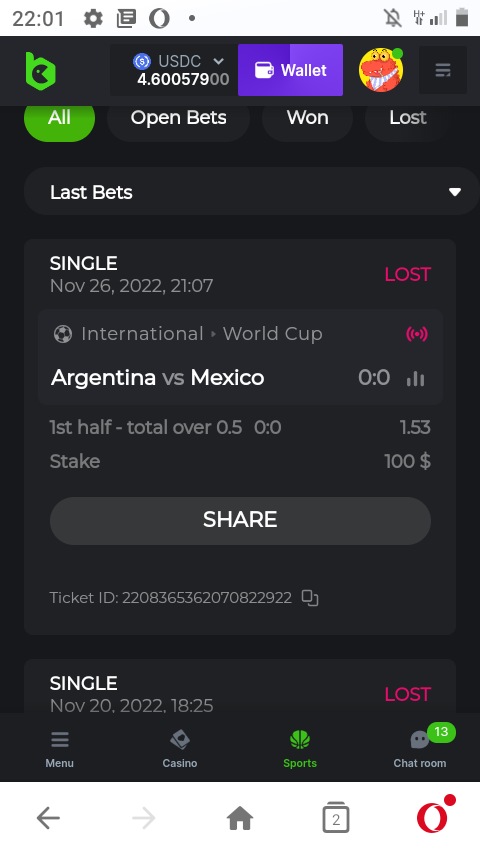Open the Chat room icon
This screenshot has height=854, width=480.
[x=420, y=748]
